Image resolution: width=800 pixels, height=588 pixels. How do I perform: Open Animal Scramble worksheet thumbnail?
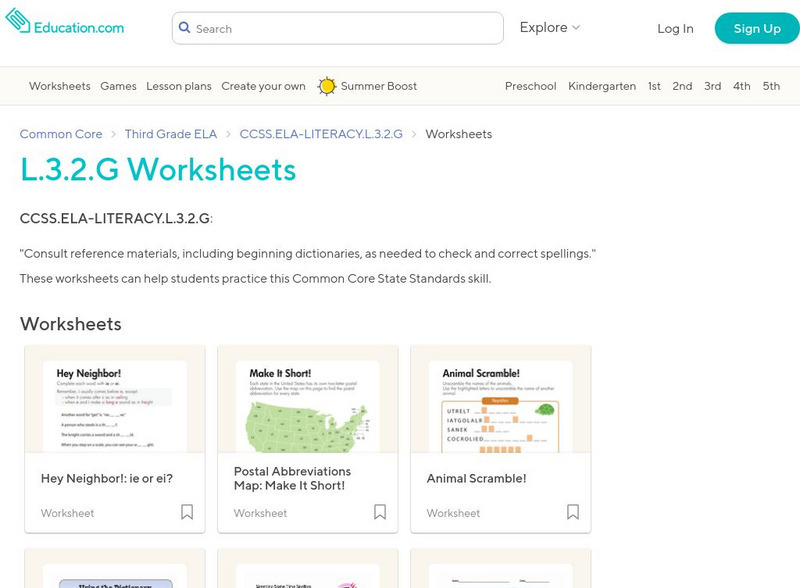(501, 399)
